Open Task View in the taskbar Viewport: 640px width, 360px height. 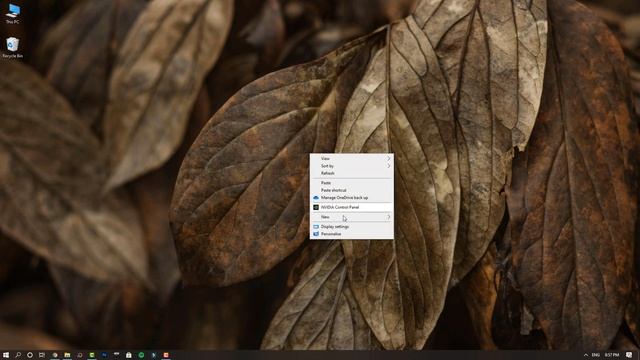(42, 355)
